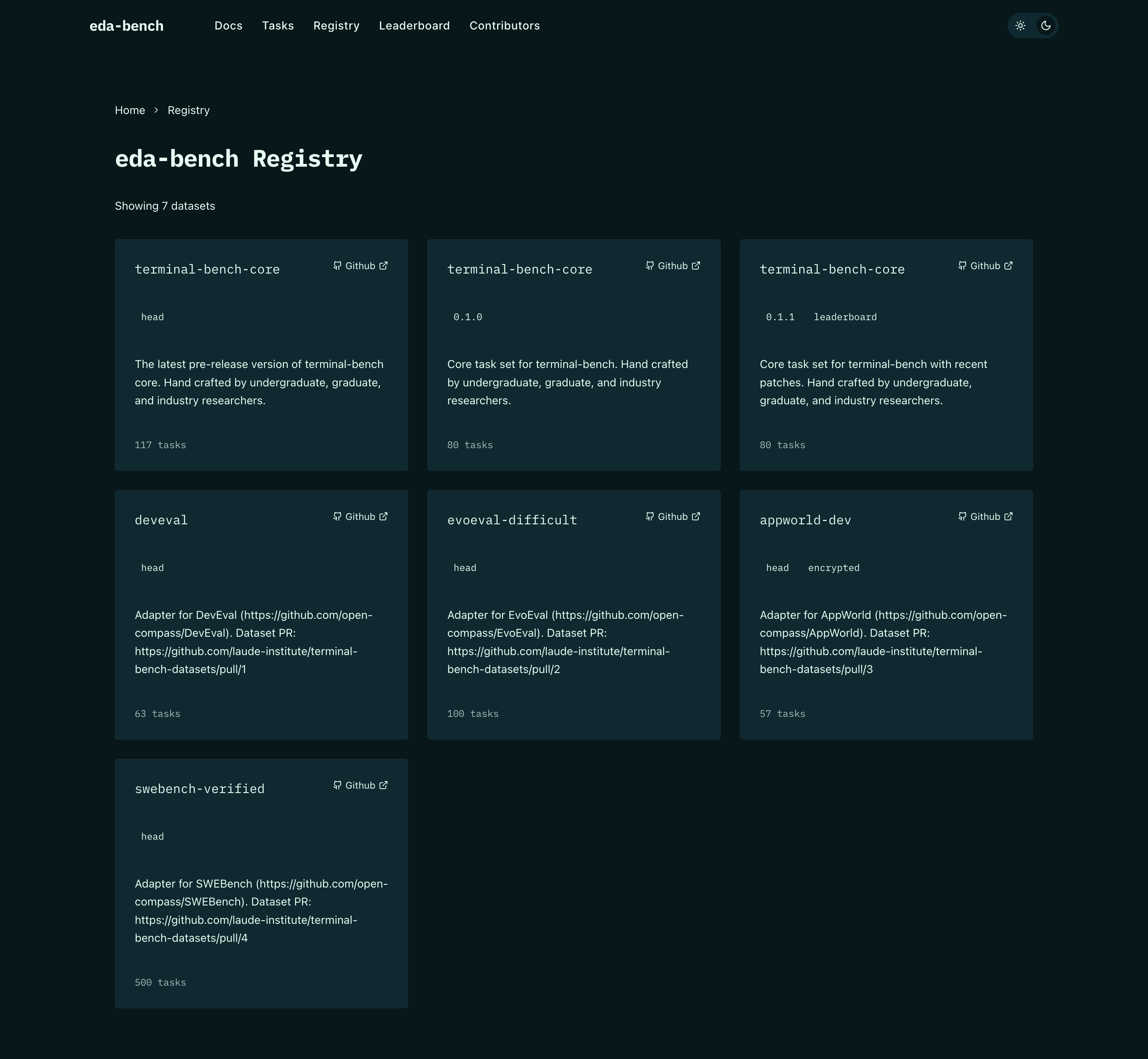Switch to dark theme via moon icon
The width and height of the screenshot is (1148, 1059).
click(x=1046, y=26)
